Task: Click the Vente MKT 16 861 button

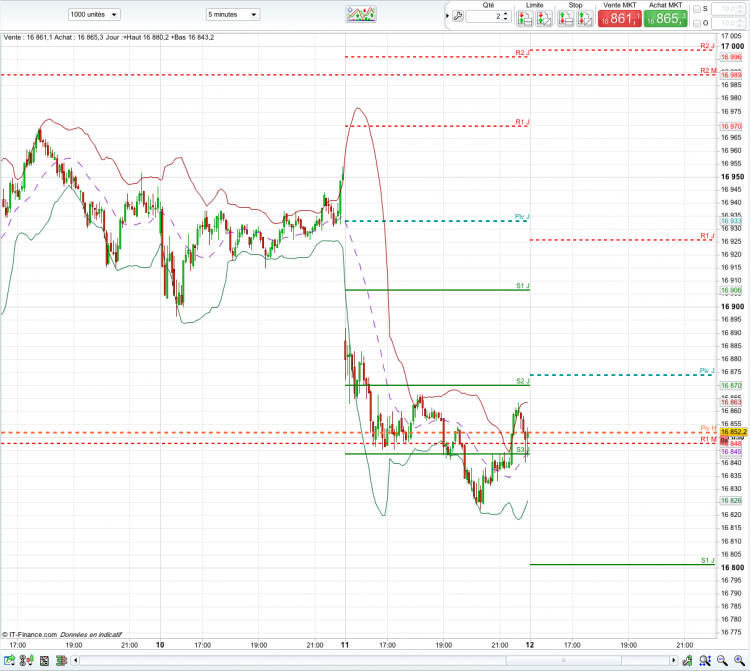Action: click(x=619, y=18)
